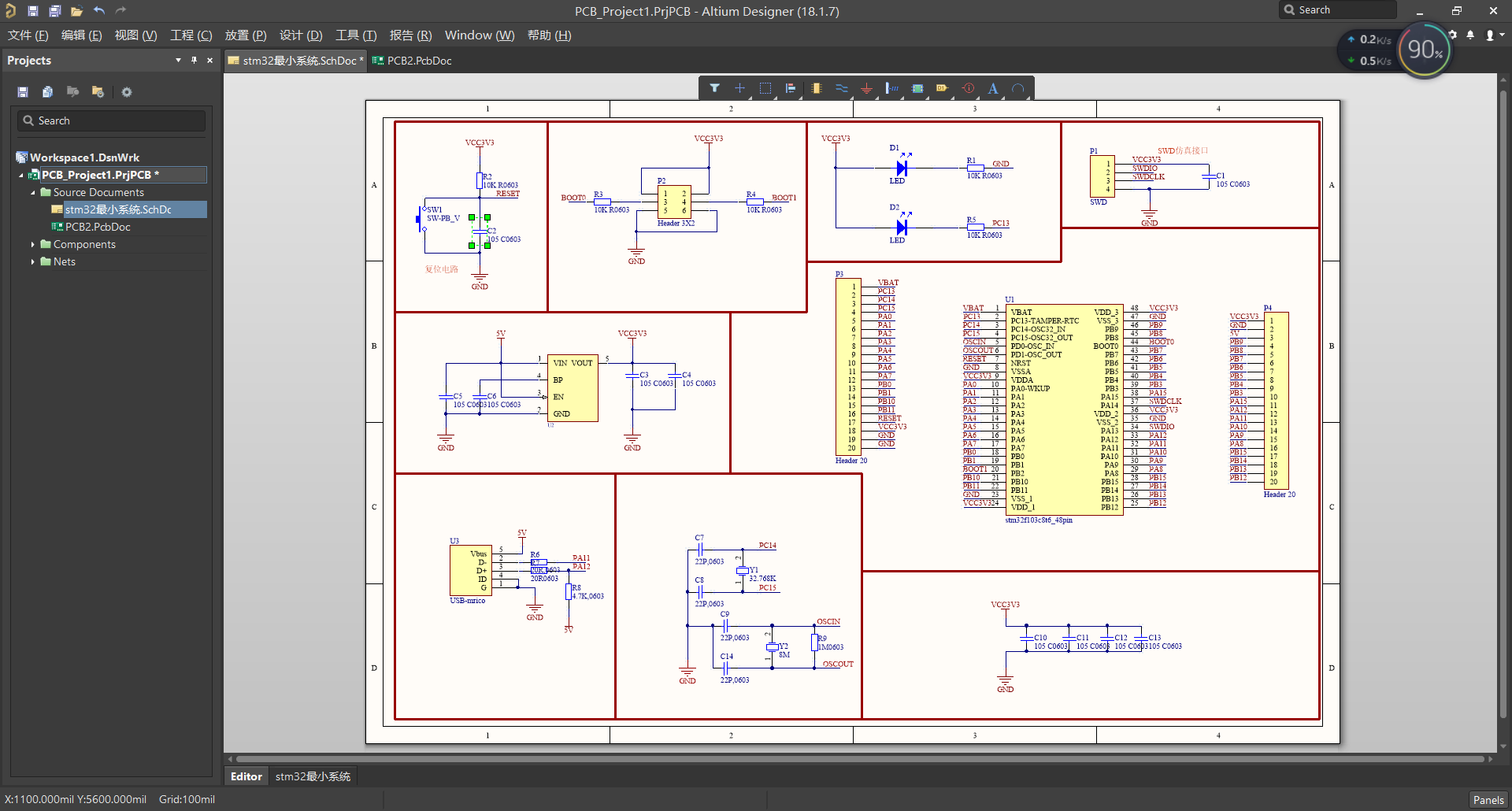This screenshot has height=811, width=1512.
Task: Open the 放置 (Place) menu
Action: pyautogui.click(x=245, y=35)
